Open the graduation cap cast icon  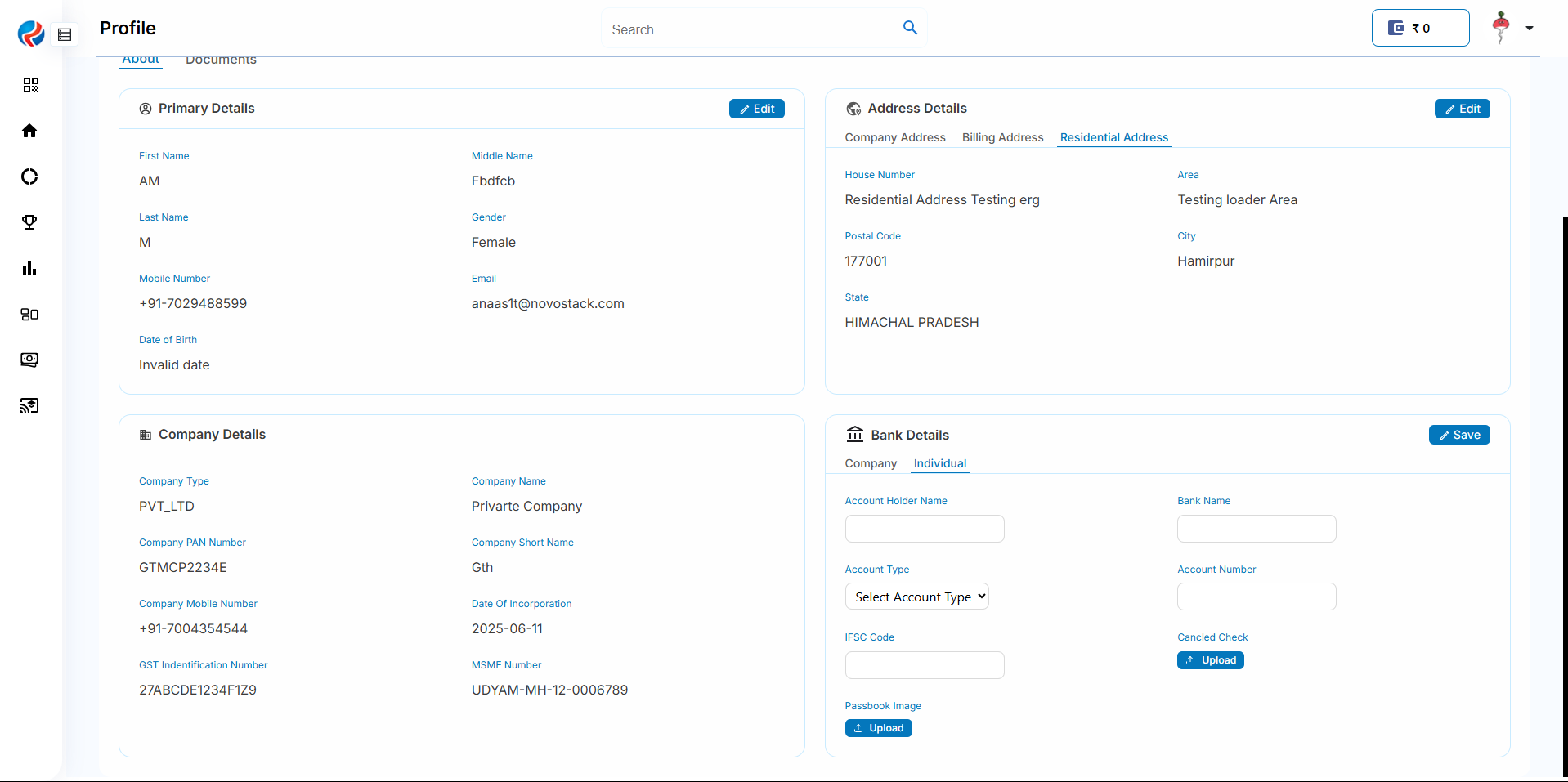tap(29, 405)
